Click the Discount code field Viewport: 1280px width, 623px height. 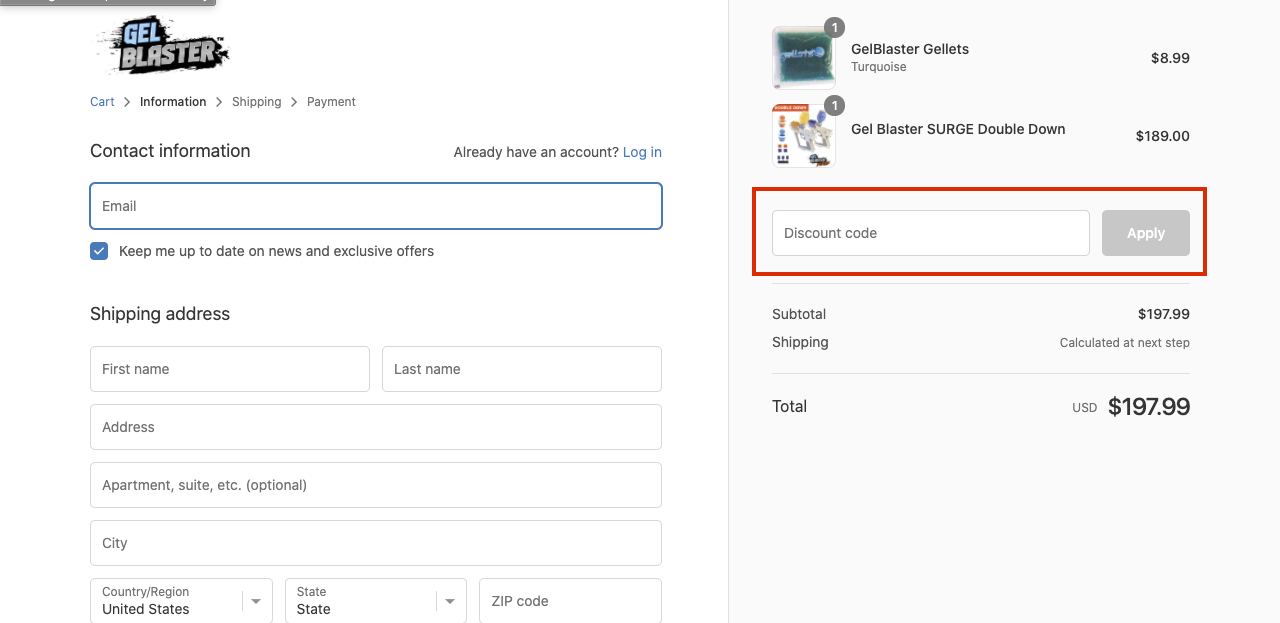coord(931,233)
